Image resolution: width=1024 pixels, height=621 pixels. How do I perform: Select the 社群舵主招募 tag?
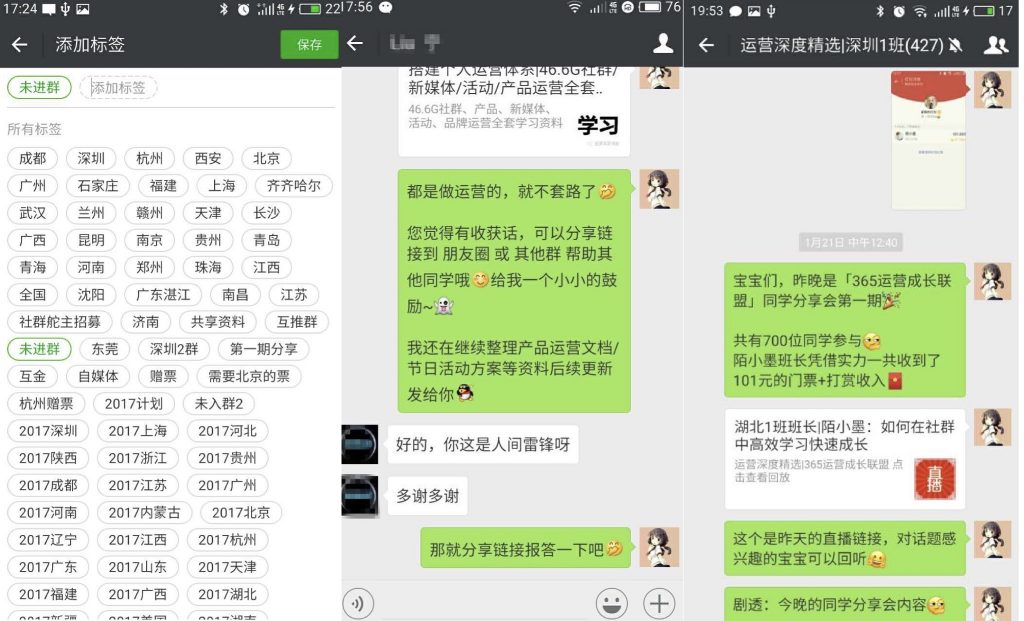tap(59, 322)
